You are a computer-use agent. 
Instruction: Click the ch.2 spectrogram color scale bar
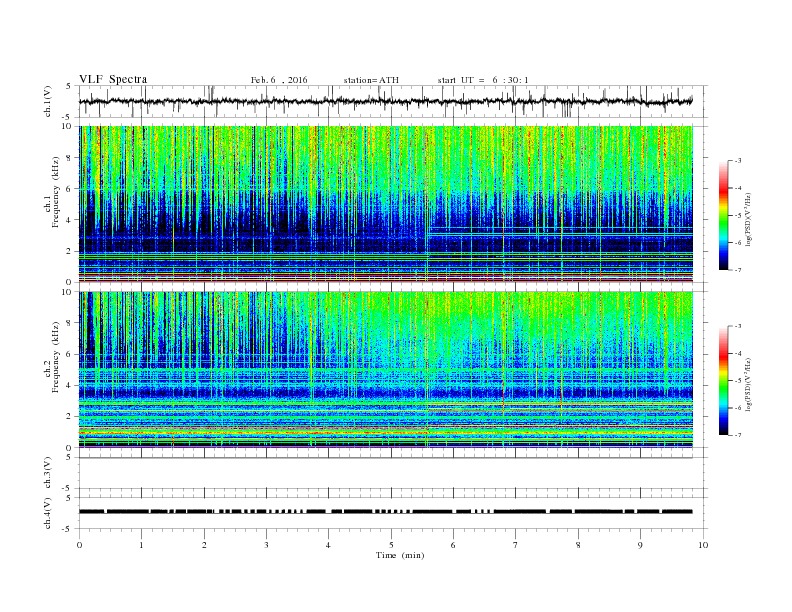tap(723, 380)
